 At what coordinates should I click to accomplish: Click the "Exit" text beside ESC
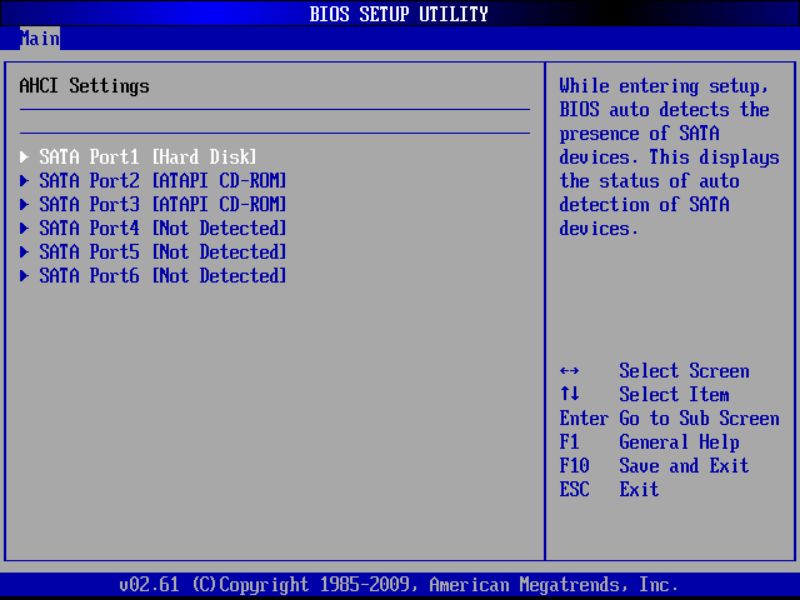pyautogui.click(x=639, y=489)
